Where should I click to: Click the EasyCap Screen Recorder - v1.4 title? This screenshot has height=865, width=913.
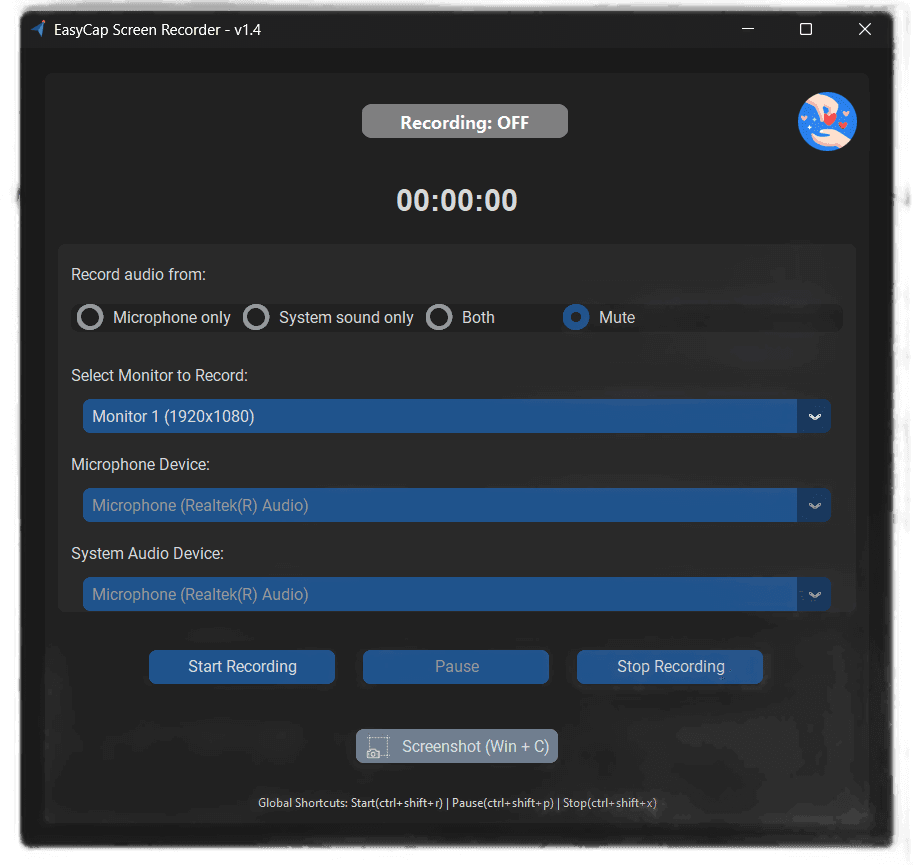(x=157, y=30)
